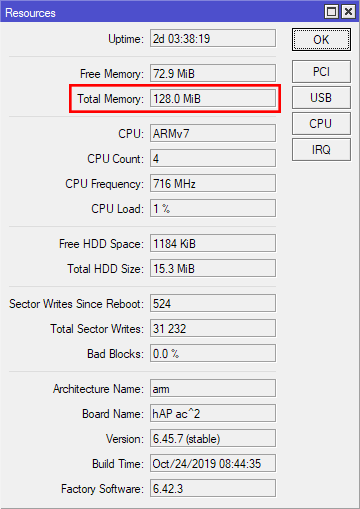The width and height of the screenshot is (360, 509).
Task: Maximize the Resources window
Action: (x=331, y=12)
